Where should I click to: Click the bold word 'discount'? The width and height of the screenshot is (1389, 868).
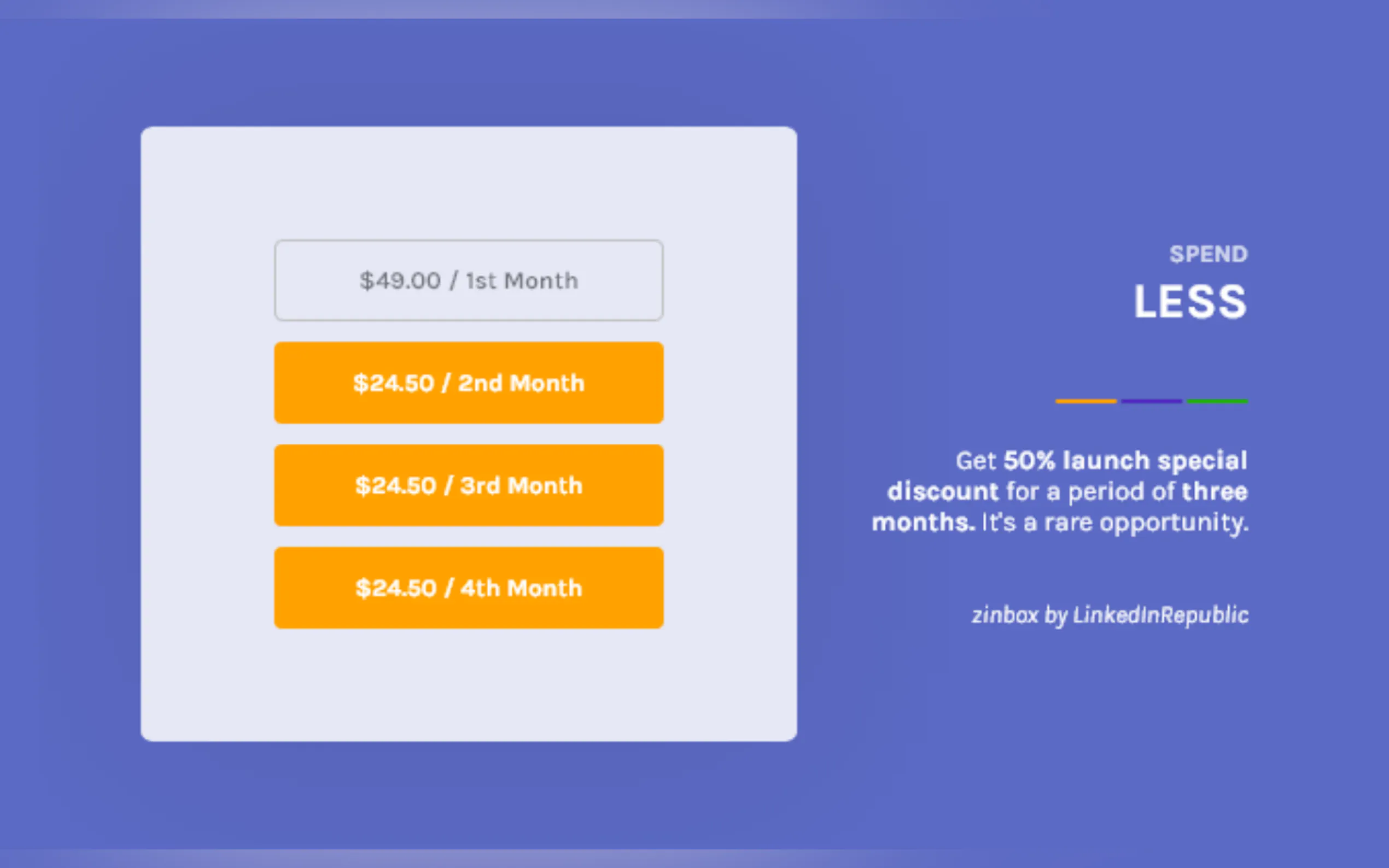943,491
